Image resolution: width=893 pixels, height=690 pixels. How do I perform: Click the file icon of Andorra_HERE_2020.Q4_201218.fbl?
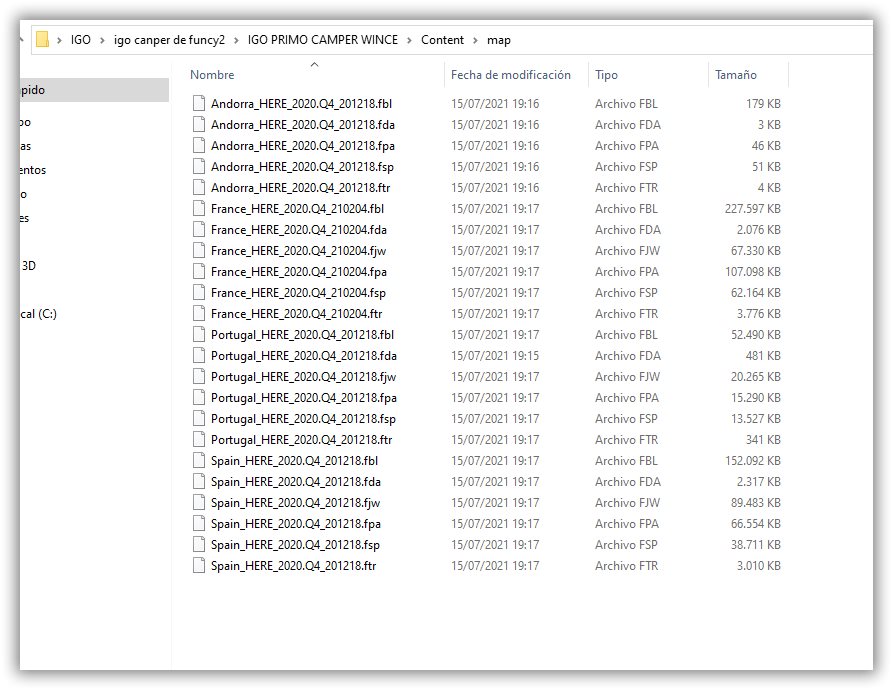[199, 103]
